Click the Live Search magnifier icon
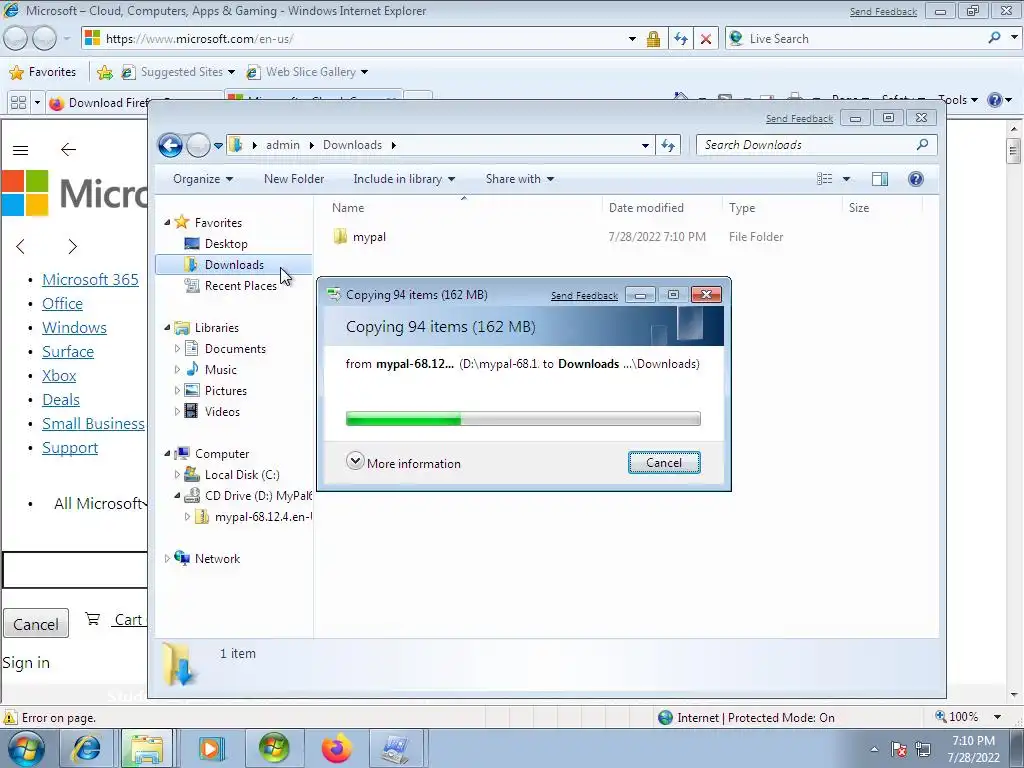1024x768 pixels. tap(994, 38)
